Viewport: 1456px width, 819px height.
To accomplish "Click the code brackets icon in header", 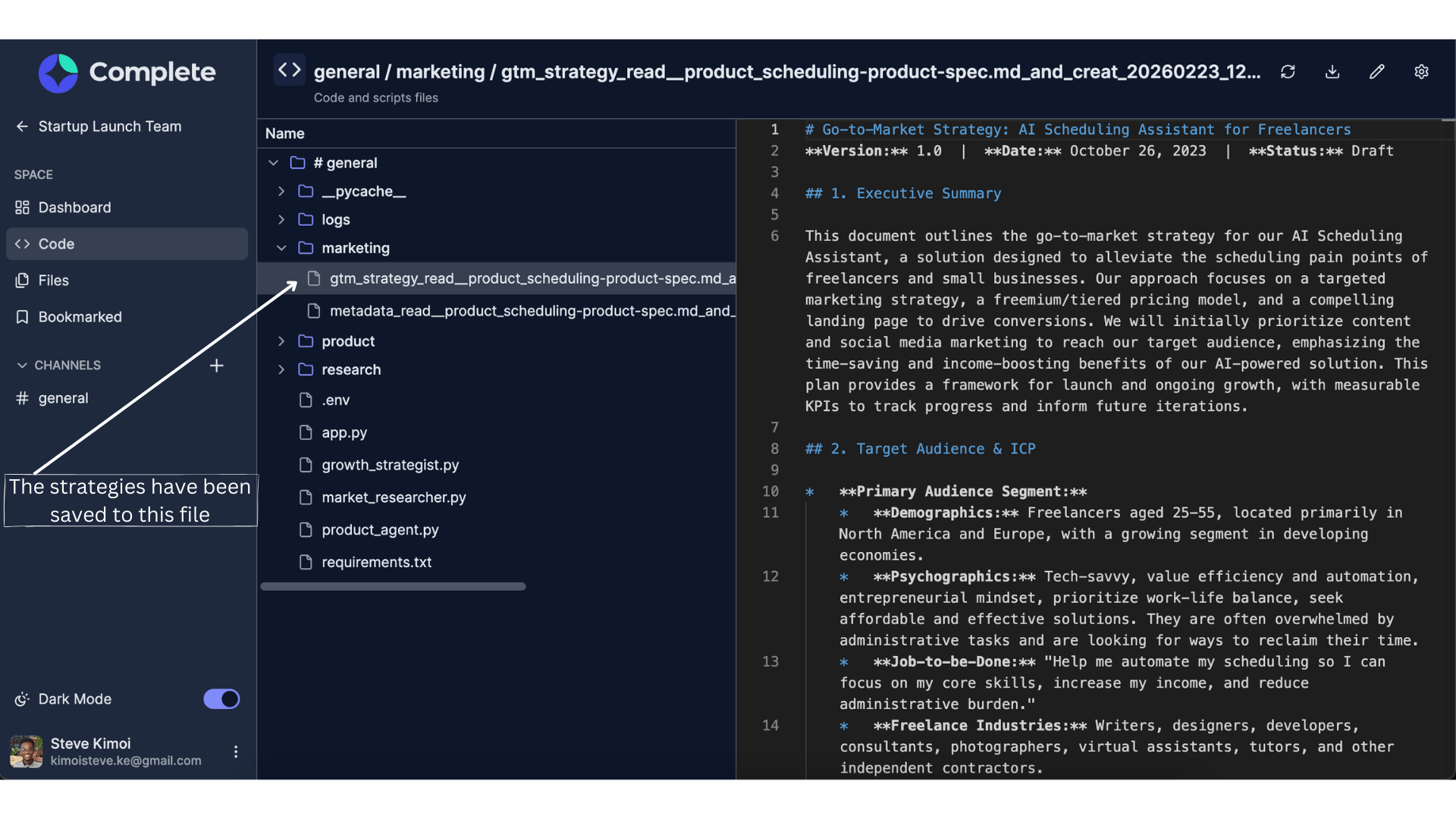I will point(289,71).
